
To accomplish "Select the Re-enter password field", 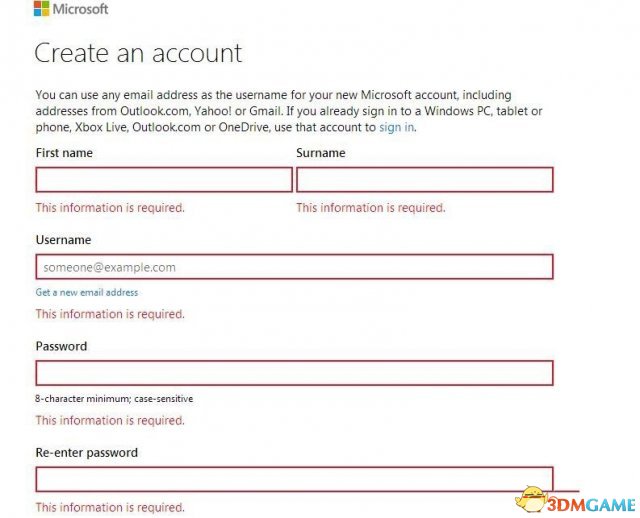I will 294,479.
